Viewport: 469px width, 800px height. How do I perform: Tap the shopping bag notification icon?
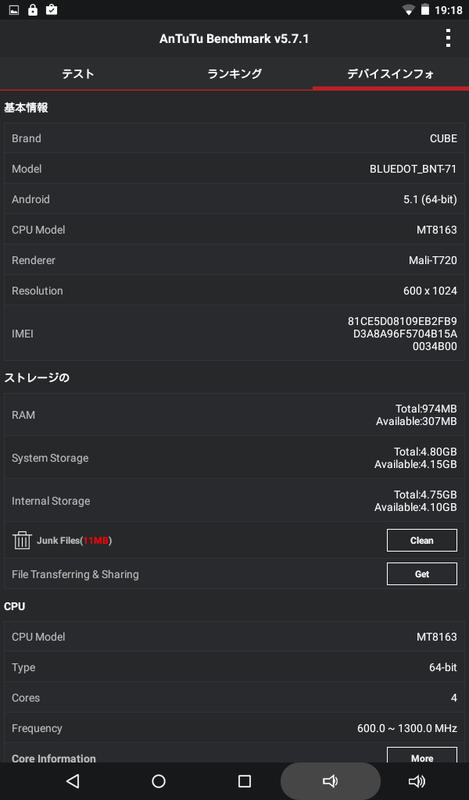click(x=52, y=10)
